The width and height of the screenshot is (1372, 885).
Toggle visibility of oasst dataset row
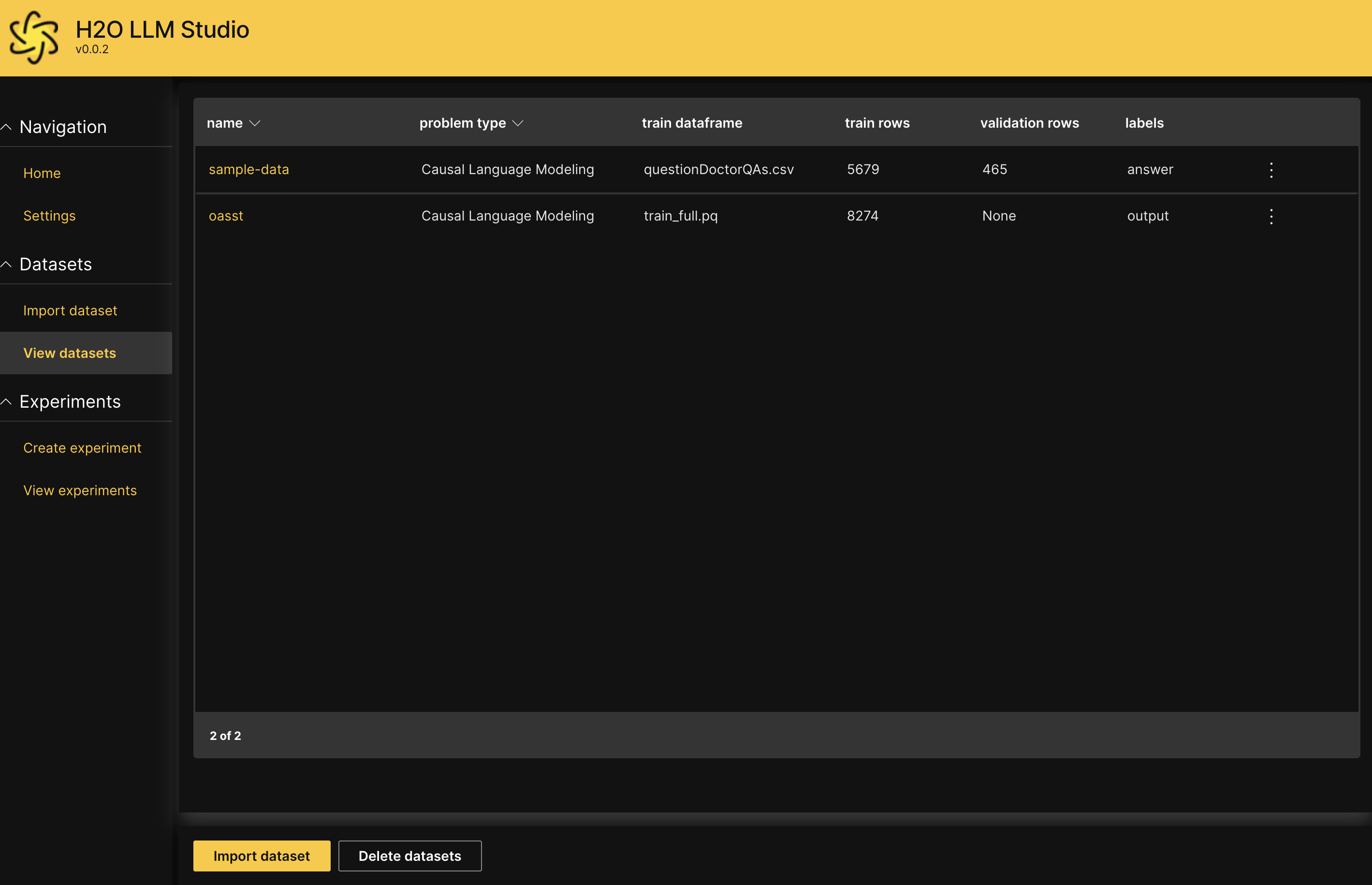1272,214
